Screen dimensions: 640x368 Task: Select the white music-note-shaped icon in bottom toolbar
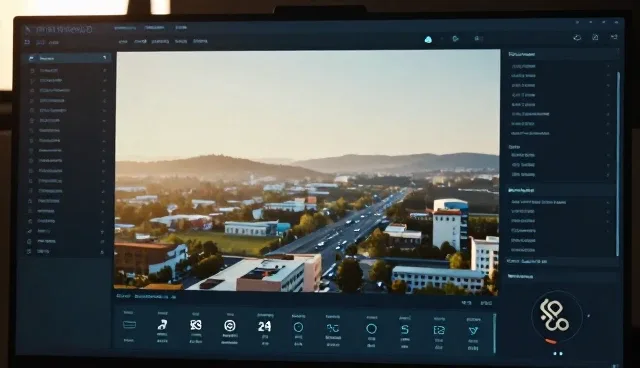(162, 325)
